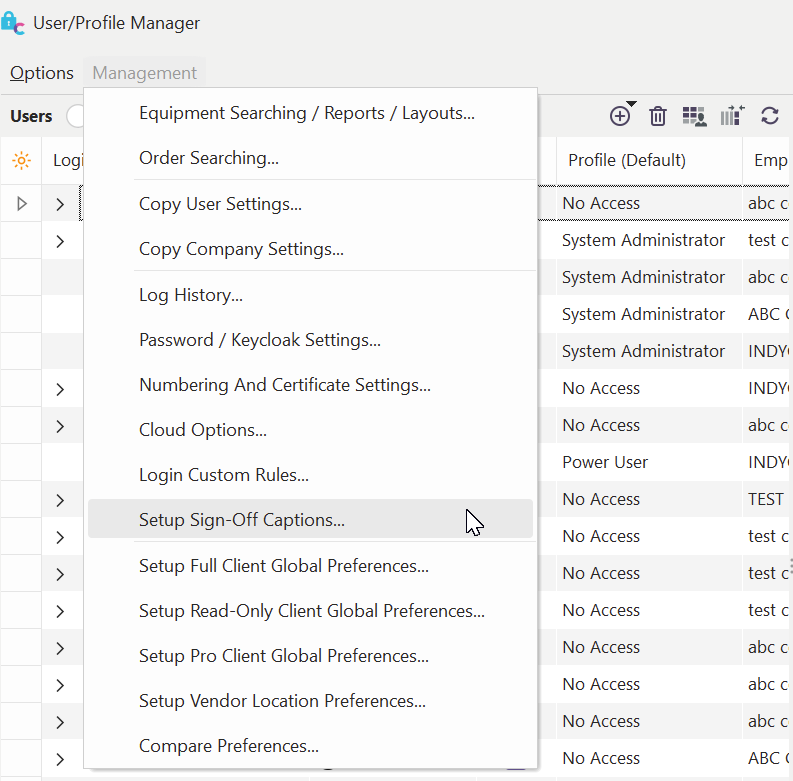Expand the last visible user row chevron
This screenshot has width=793, height=781.
(x=60, y=759)
